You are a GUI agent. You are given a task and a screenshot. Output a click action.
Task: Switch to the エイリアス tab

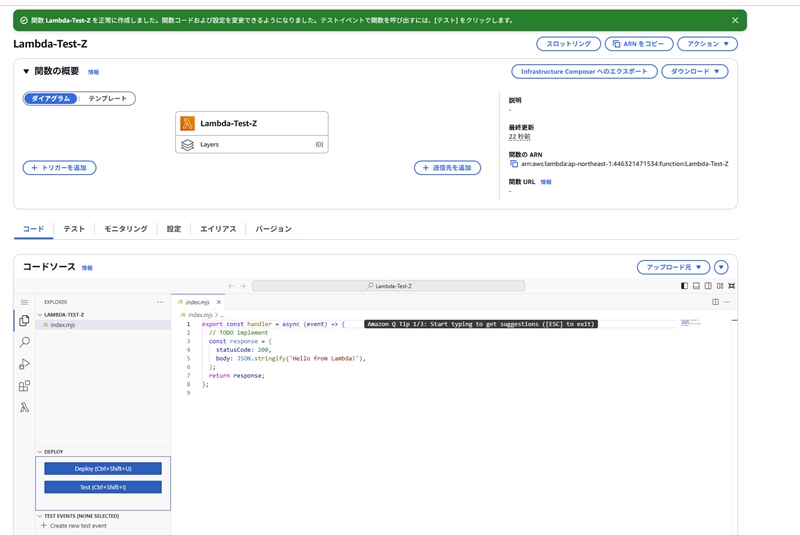218,229
